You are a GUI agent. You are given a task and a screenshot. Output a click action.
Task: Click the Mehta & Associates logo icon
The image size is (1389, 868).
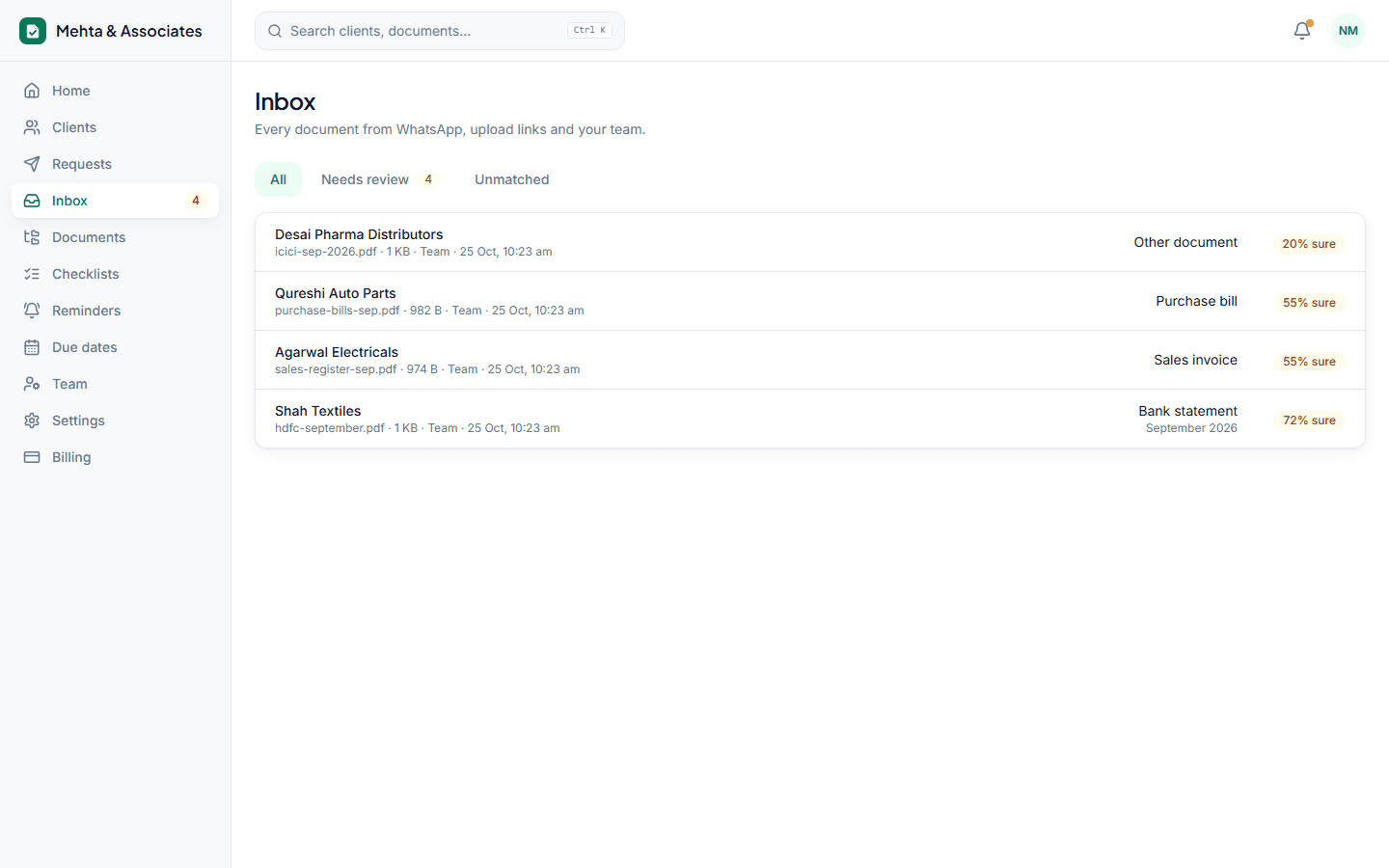coord(33,31)
